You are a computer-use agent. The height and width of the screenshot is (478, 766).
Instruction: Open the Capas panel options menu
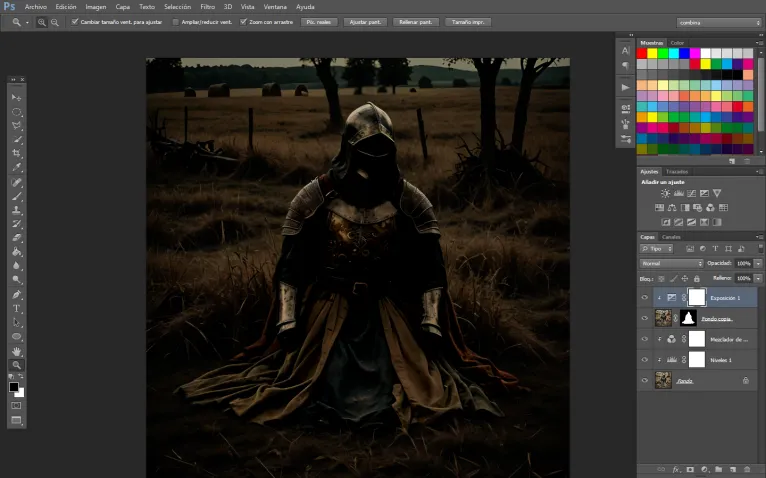(759, 237)
